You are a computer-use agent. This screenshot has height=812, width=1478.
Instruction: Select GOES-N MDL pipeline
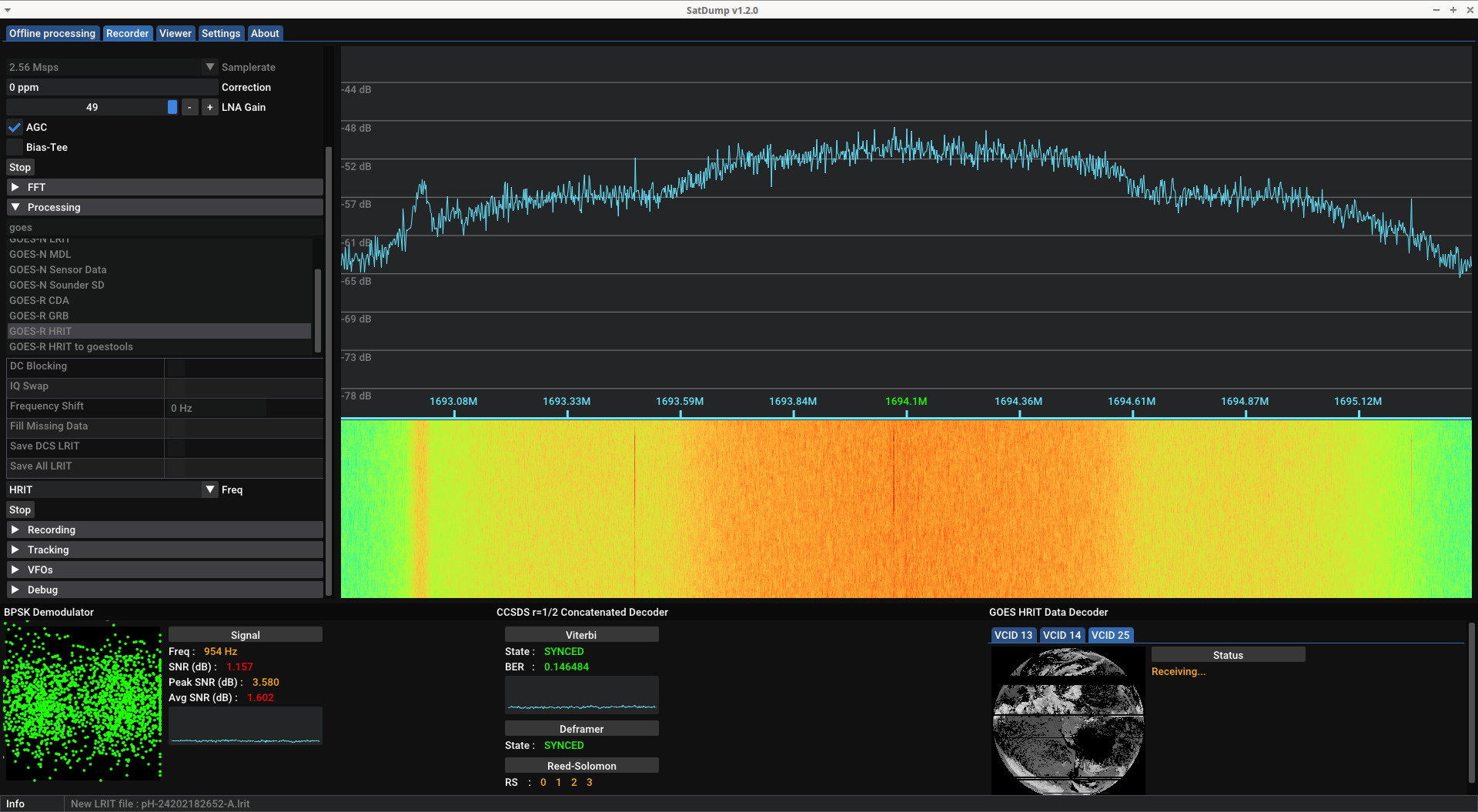coord(159,254)
